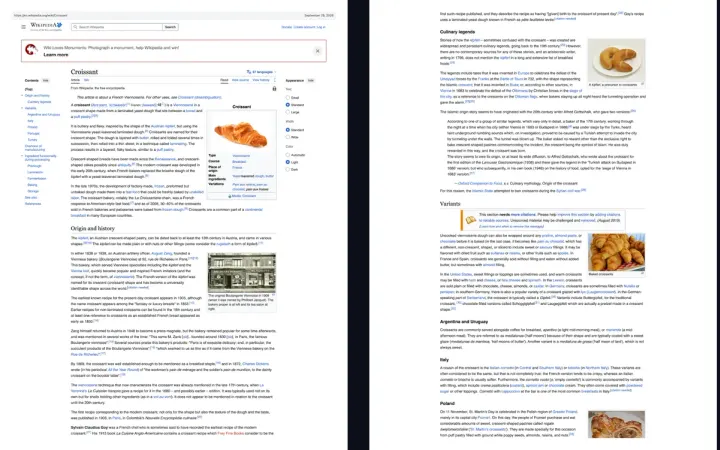Open the baked croissants image
The width and height of the screenshot is (720, 450).
click(616, 253)
